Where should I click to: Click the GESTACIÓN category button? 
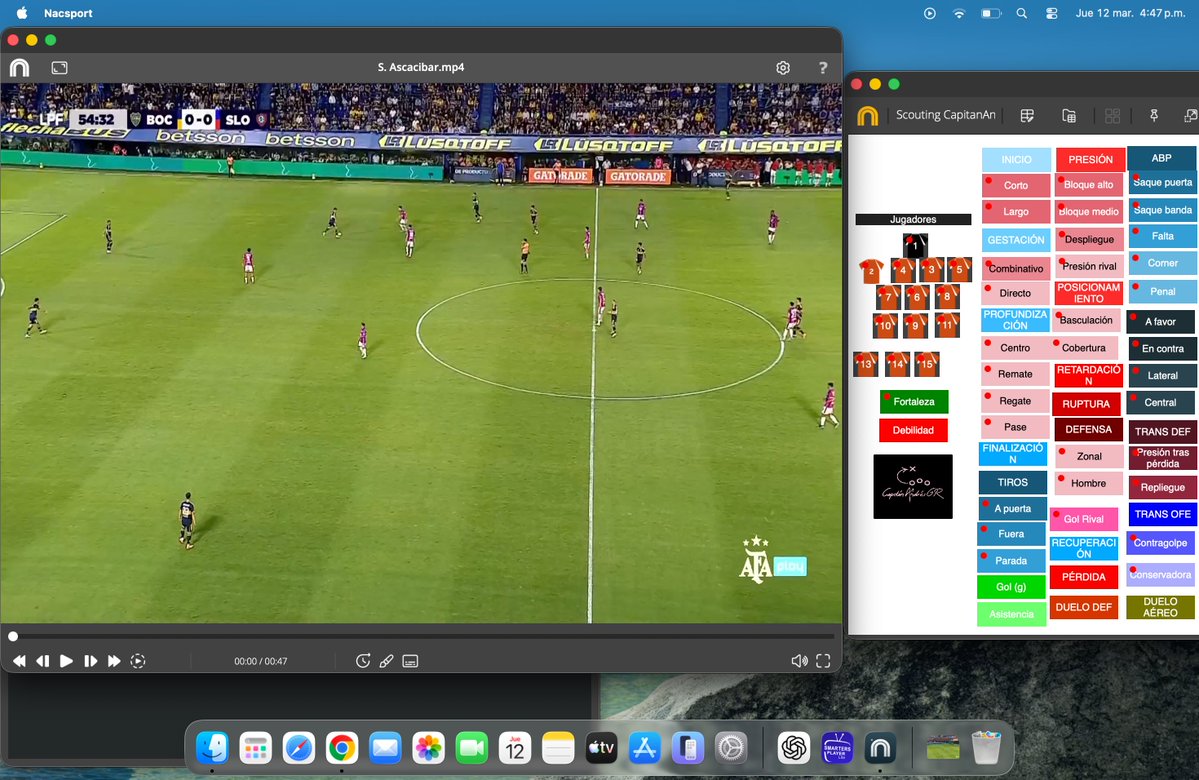[x=1016, y=239]
